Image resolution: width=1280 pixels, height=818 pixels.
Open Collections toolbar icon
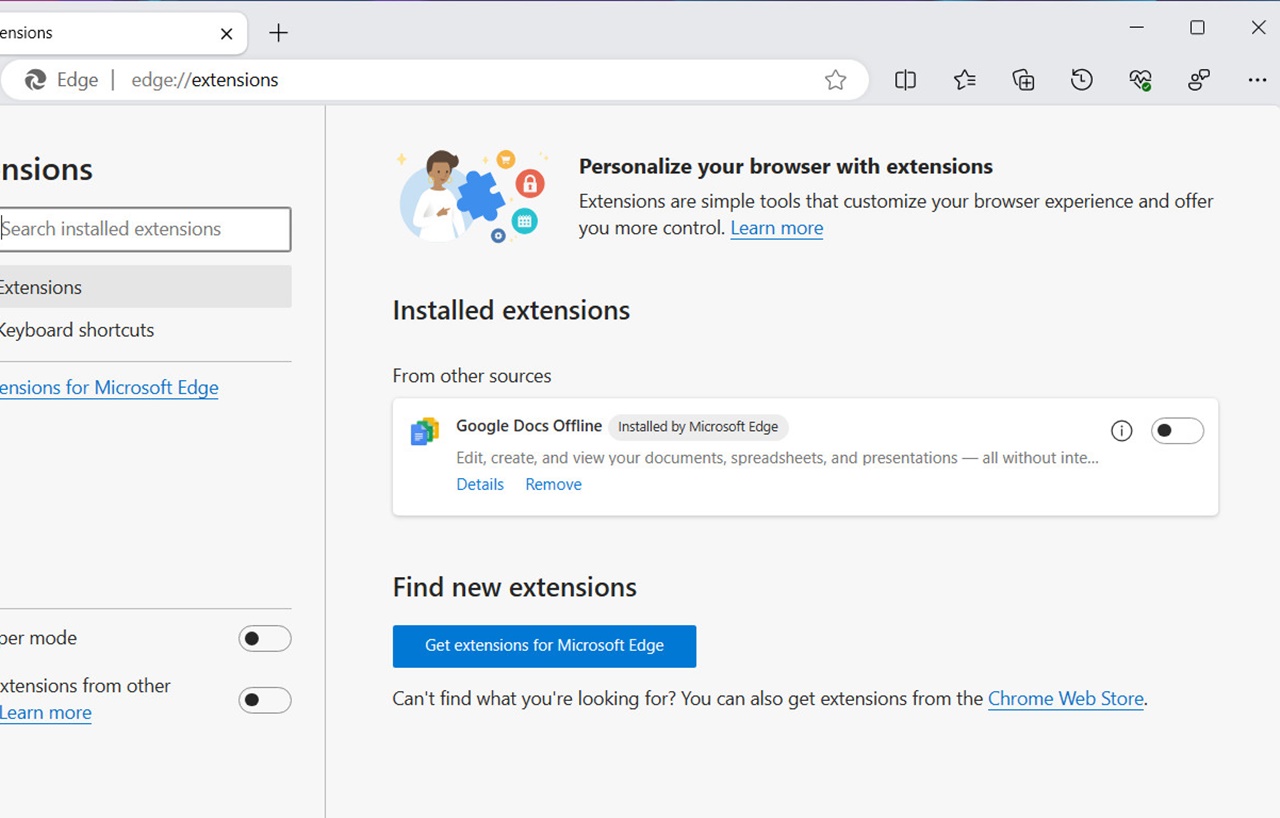coord(1023,80)
